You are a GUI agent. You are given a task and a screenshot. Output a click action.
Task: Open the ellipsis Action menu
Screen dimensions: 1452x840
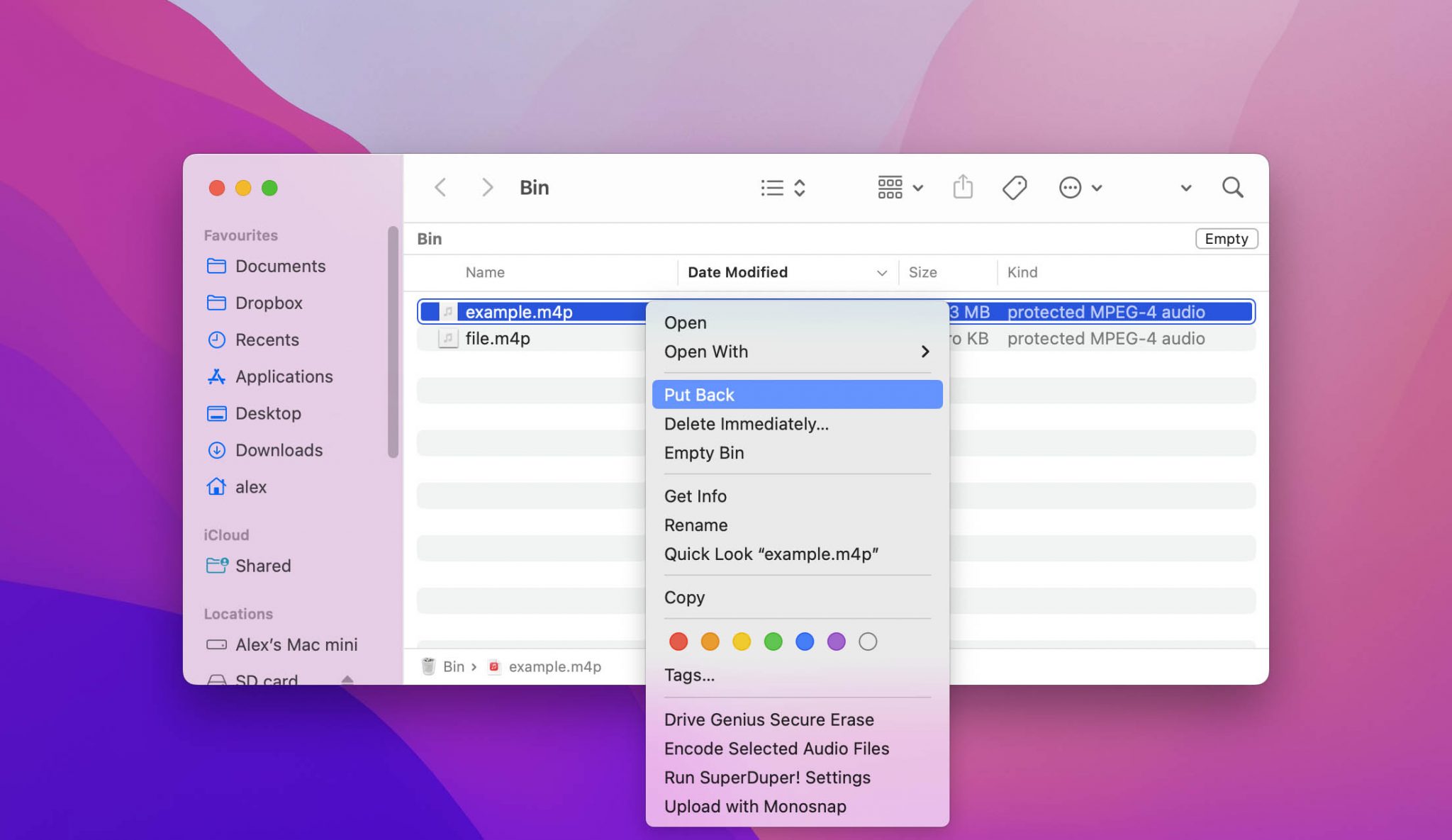(1080, 188)
